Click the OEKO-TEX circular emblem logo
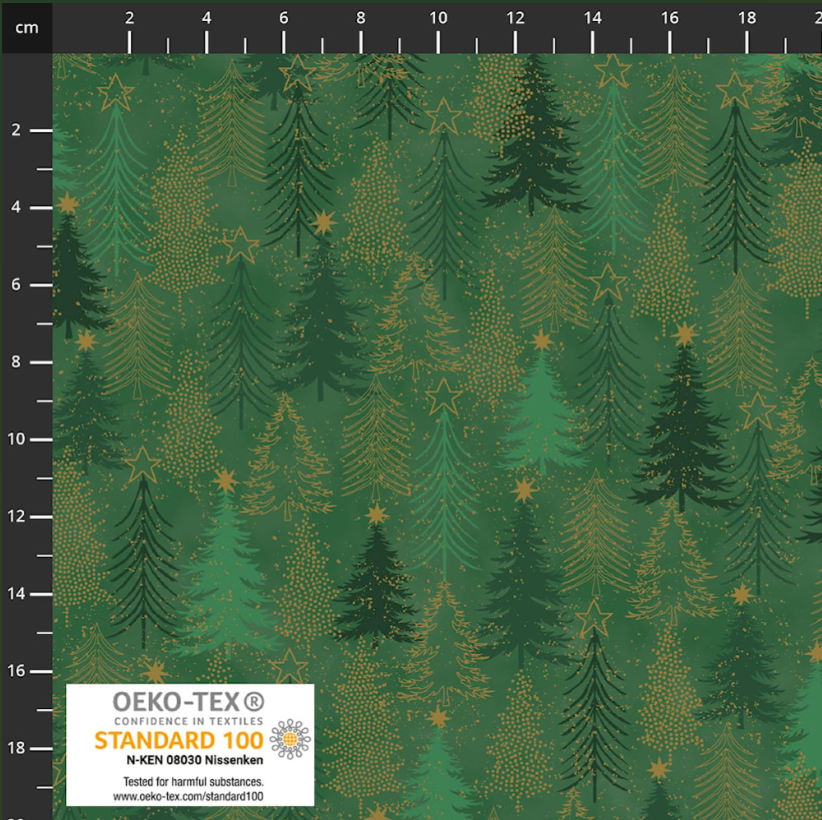This screenshot has width=822, height=820. 290,739
